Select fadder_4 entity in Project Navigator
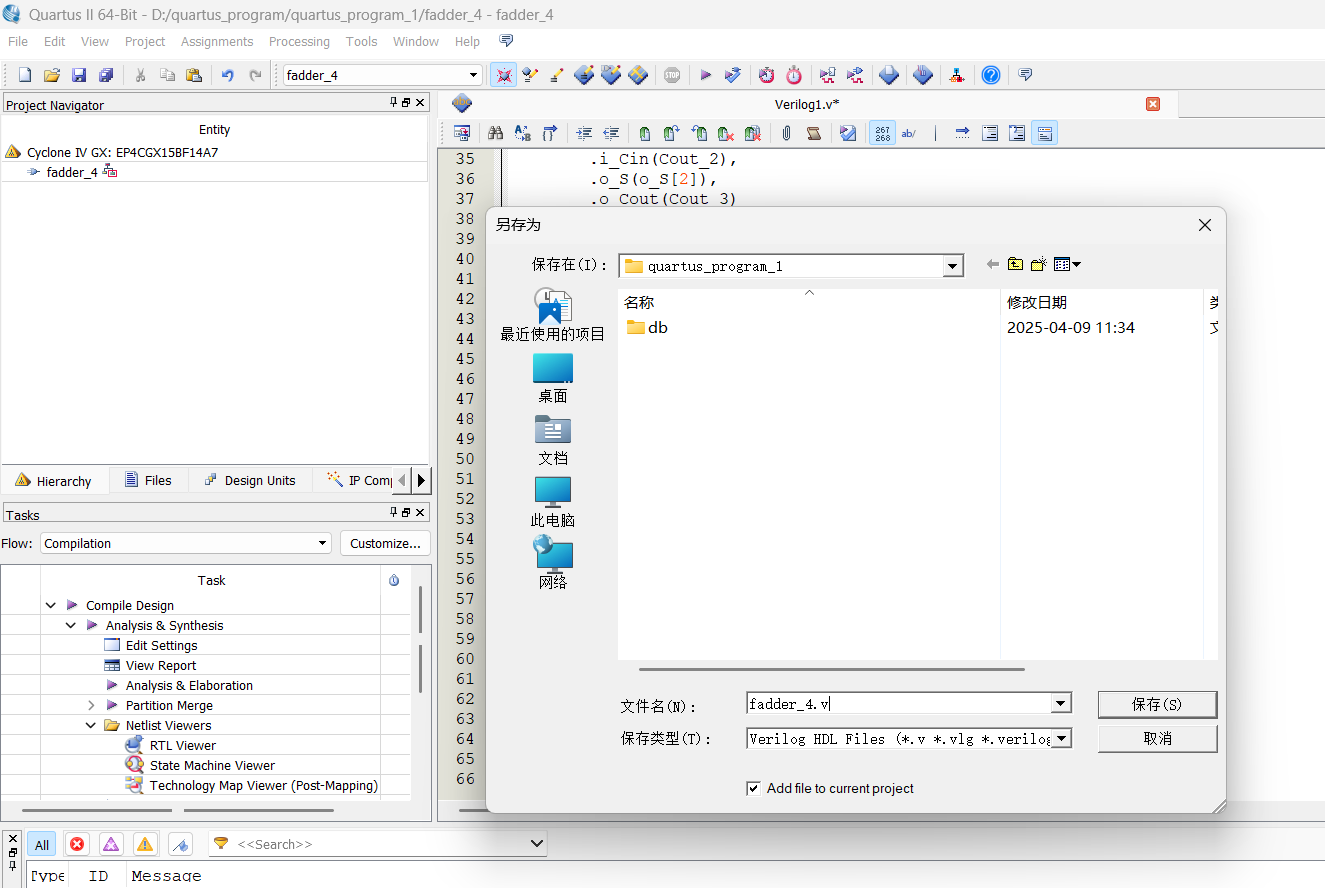 [72, 172]
